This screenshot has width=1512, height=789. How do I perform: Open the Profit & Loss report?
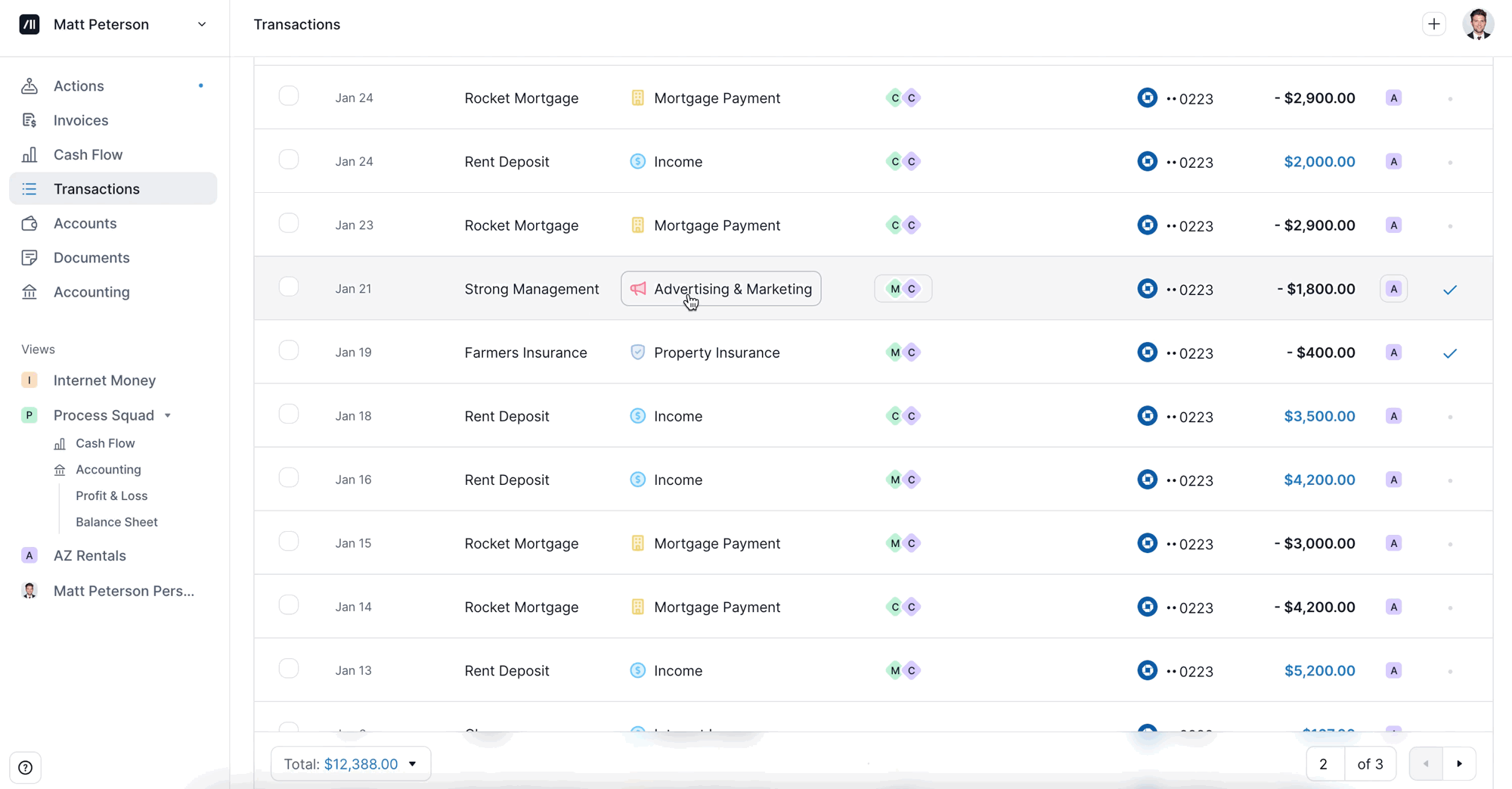click(111, 495)
